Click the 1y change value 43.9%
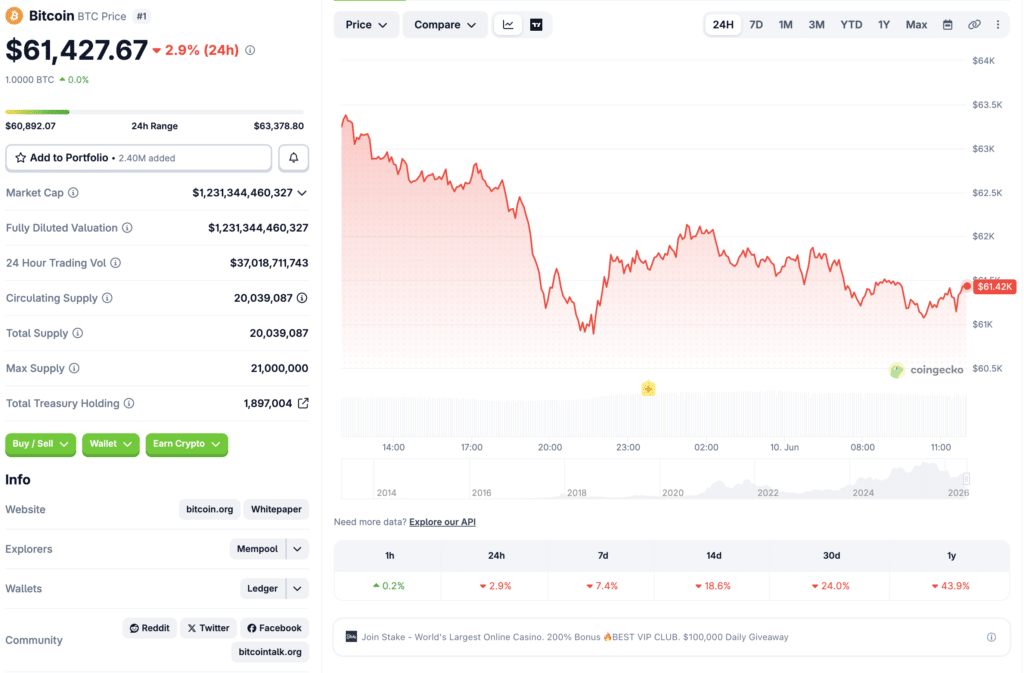 (x=951, y=586)
